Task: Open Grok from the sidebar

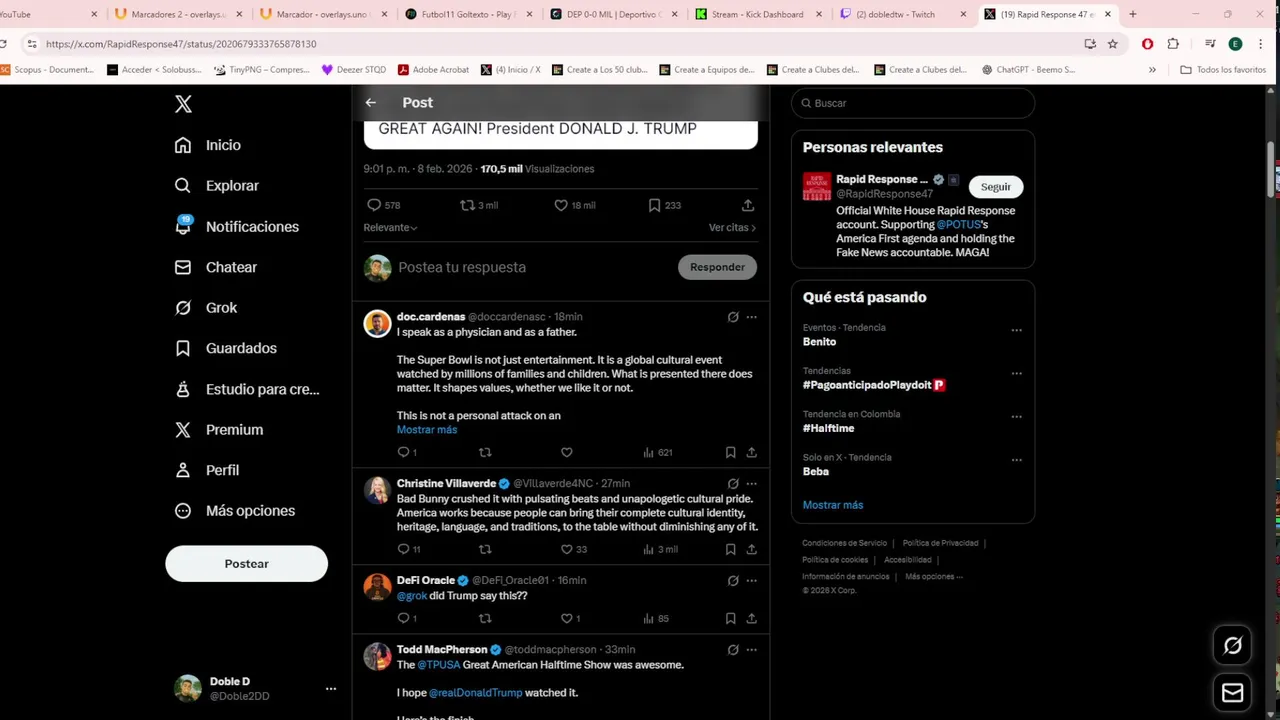Action: (x=206, y=308)
